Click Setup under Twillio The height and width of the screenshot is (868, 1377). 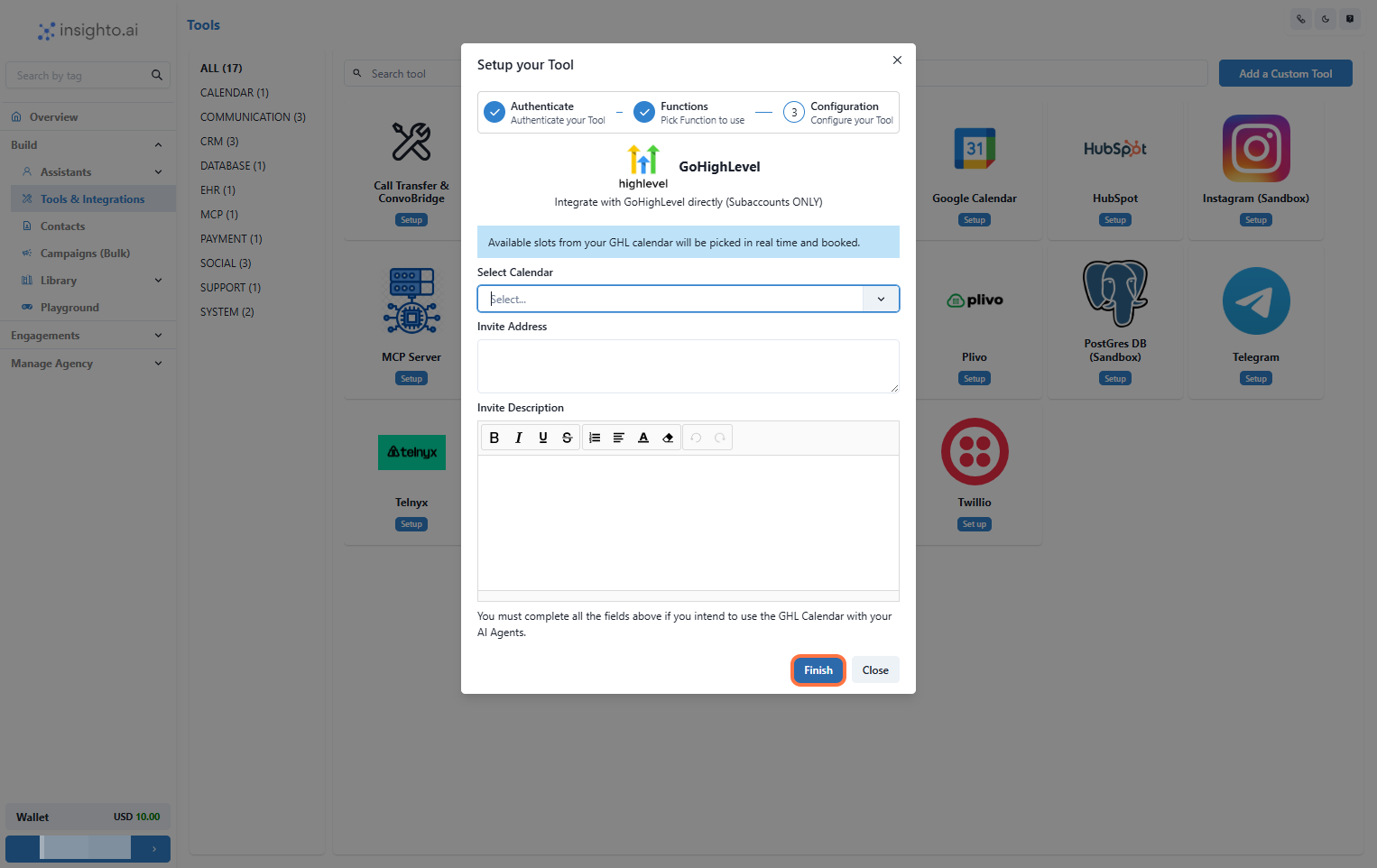975,524
